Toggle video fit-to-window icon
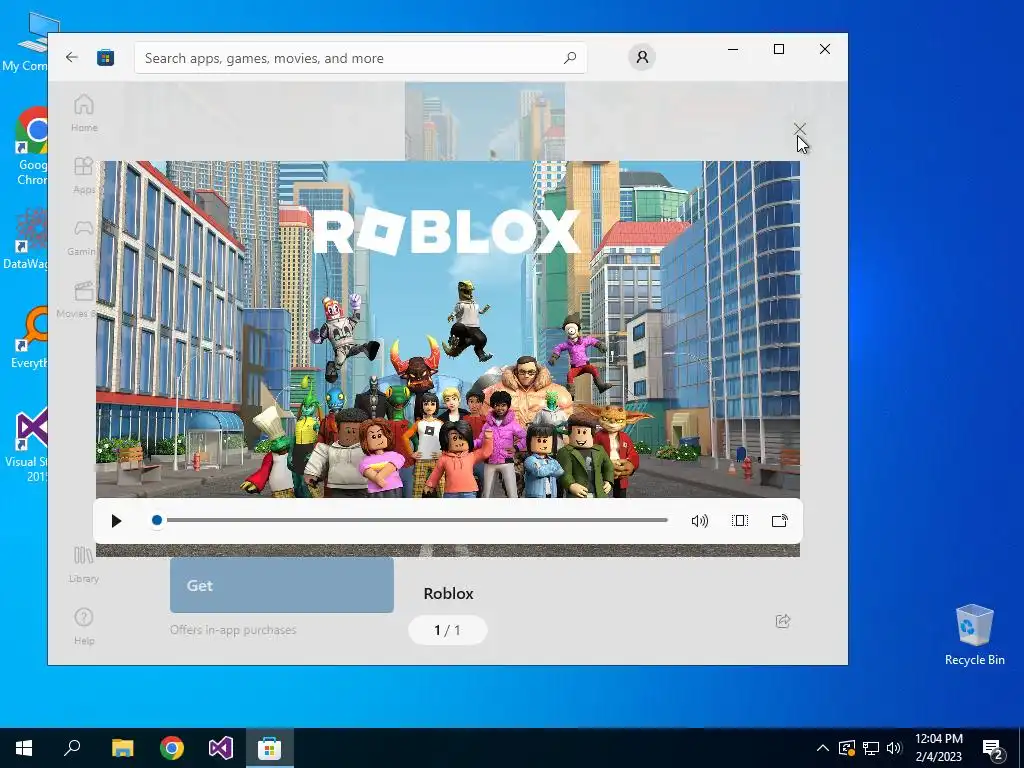The width and height of the screenshot is (1024, 768). pos(740,520)
